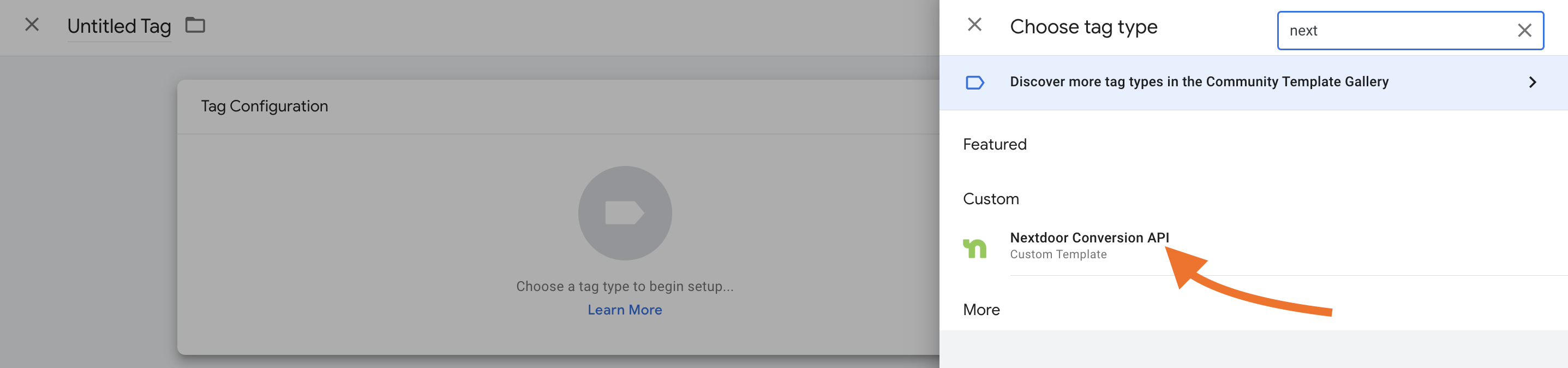Select the Nextdoor Conversion API template
The width and height of the screenshot is (1568, 368).
(1088, 238)
